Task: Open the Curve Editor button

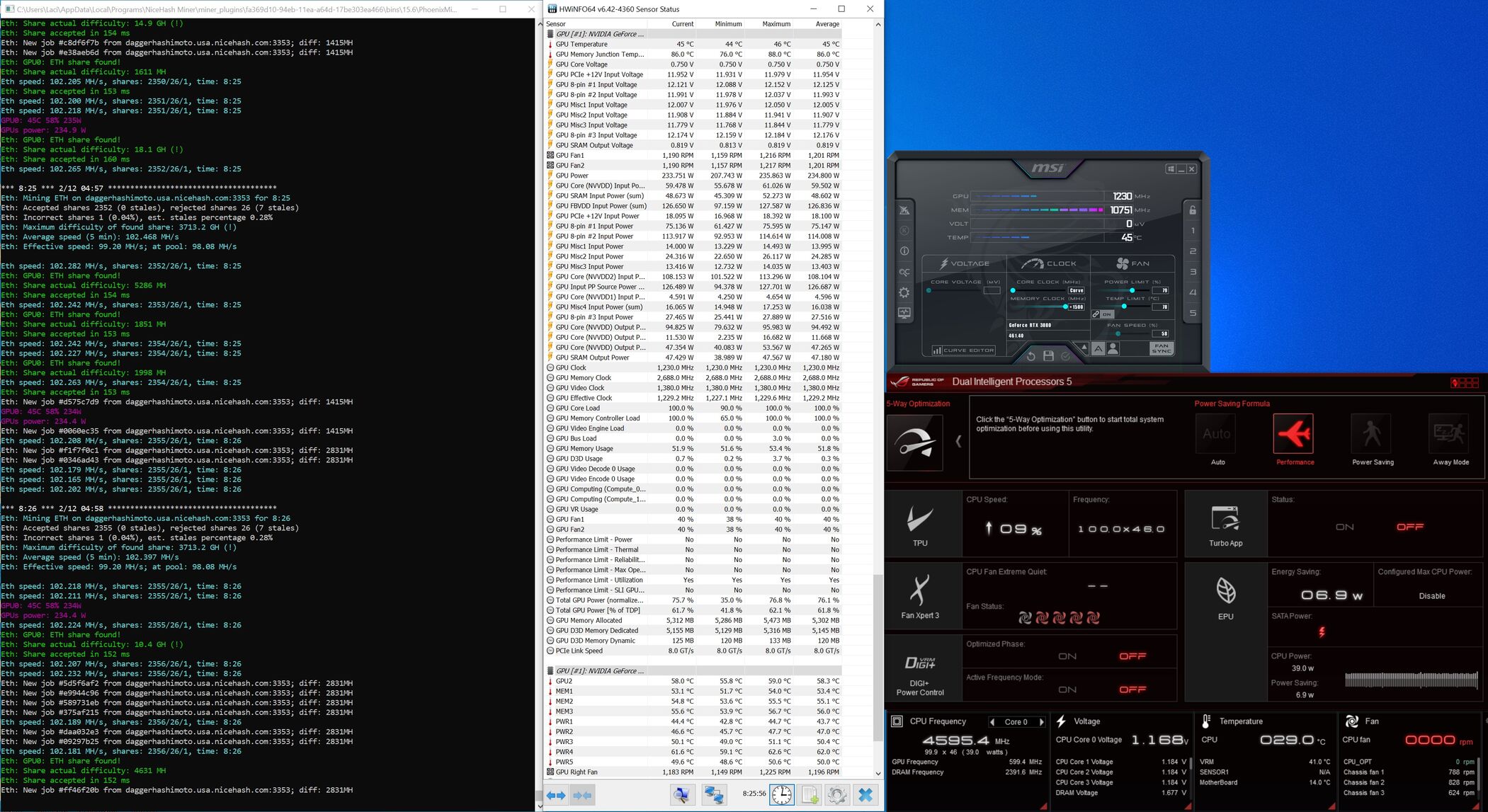Action: (963, 350)
